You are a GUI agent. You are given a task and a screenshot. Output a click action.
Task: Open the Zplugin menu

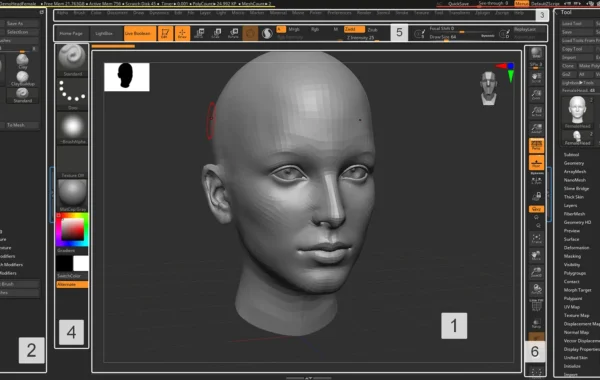coord(483,13)
